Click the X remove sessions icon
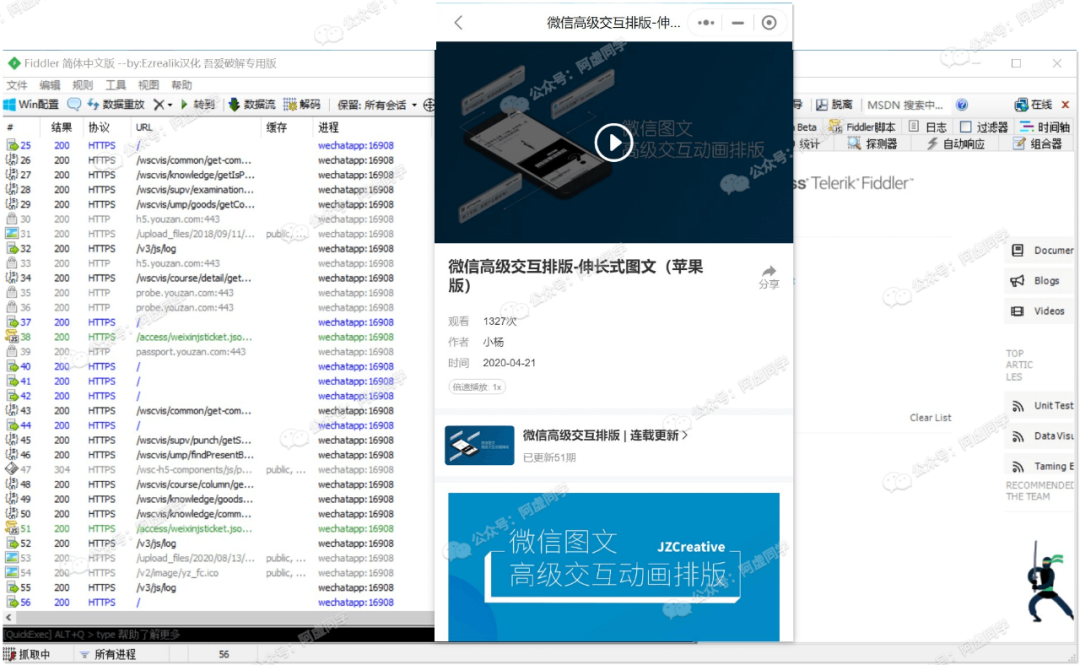 tap(158, 105)
